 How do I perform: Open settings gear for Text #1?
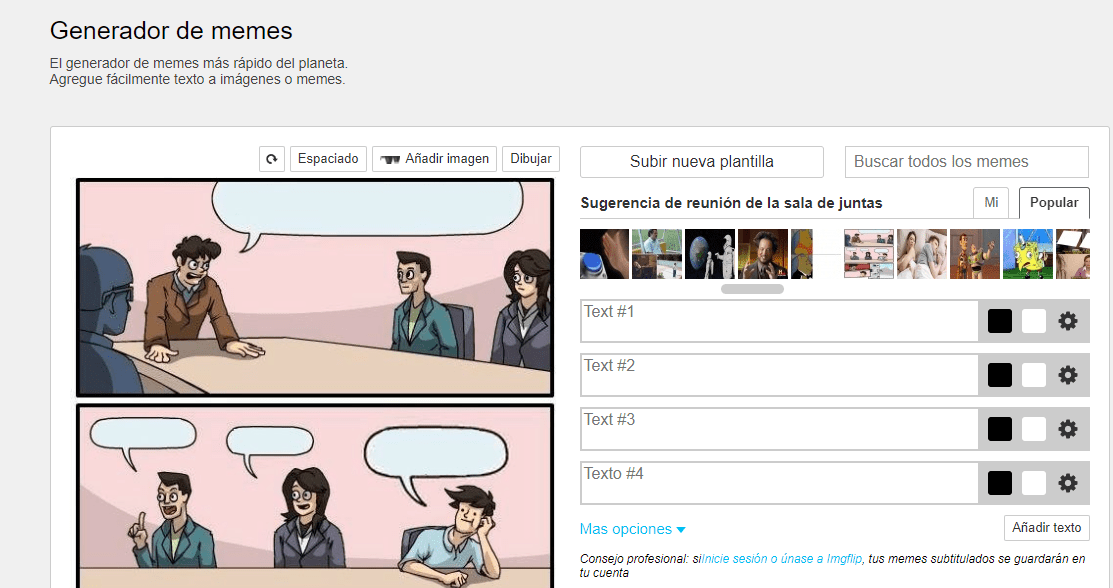coord(1068,321)
